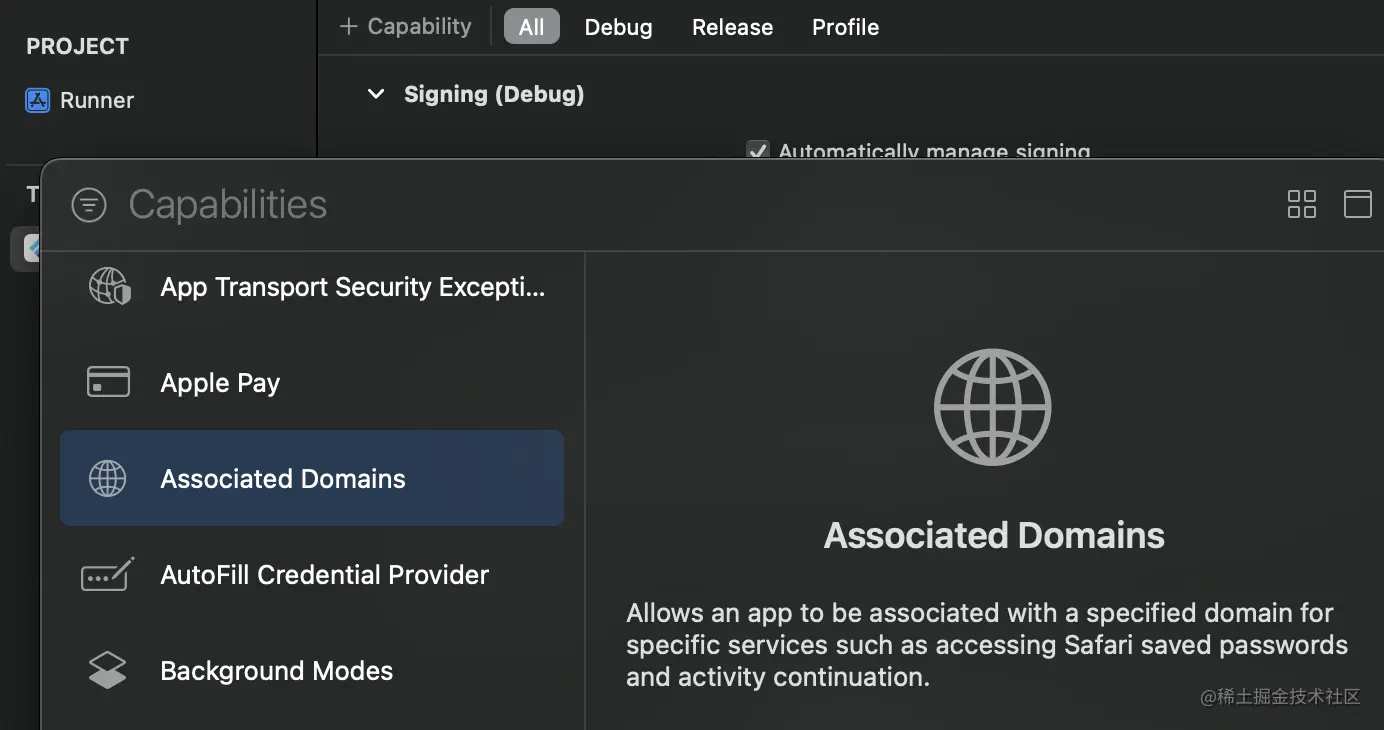Select Background Modes capability row
This screenshot has height=730, width=1384.
point(312,670)
